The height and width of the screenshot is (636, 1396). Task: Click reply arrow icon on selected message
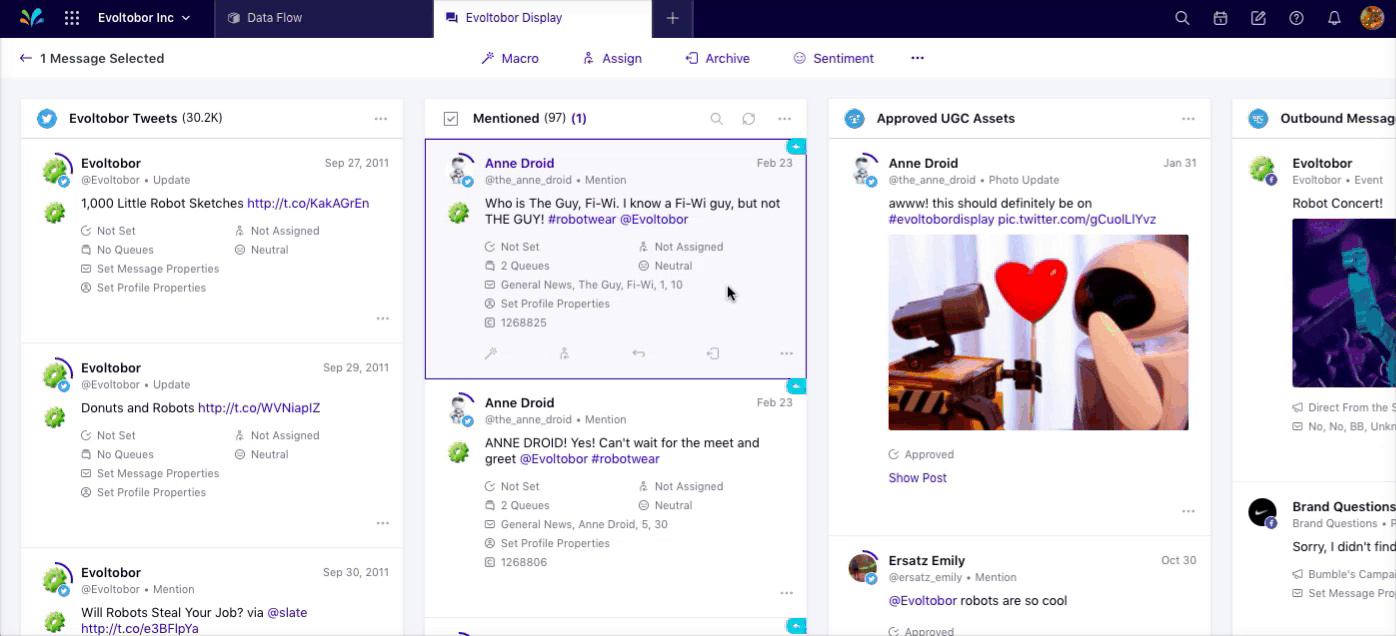[638, 353]
